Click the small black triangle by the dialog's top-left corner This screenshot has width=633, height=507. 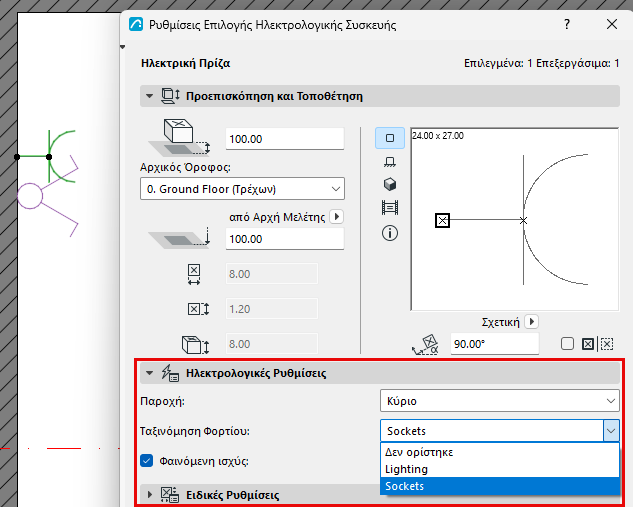coord(123,47)
